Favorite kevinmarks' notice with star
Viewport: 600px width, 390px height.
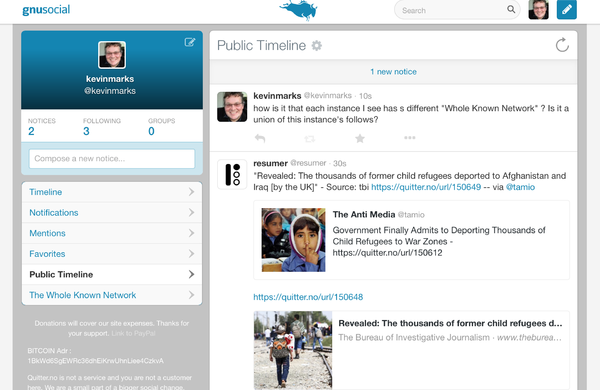(x=360, y=138)
